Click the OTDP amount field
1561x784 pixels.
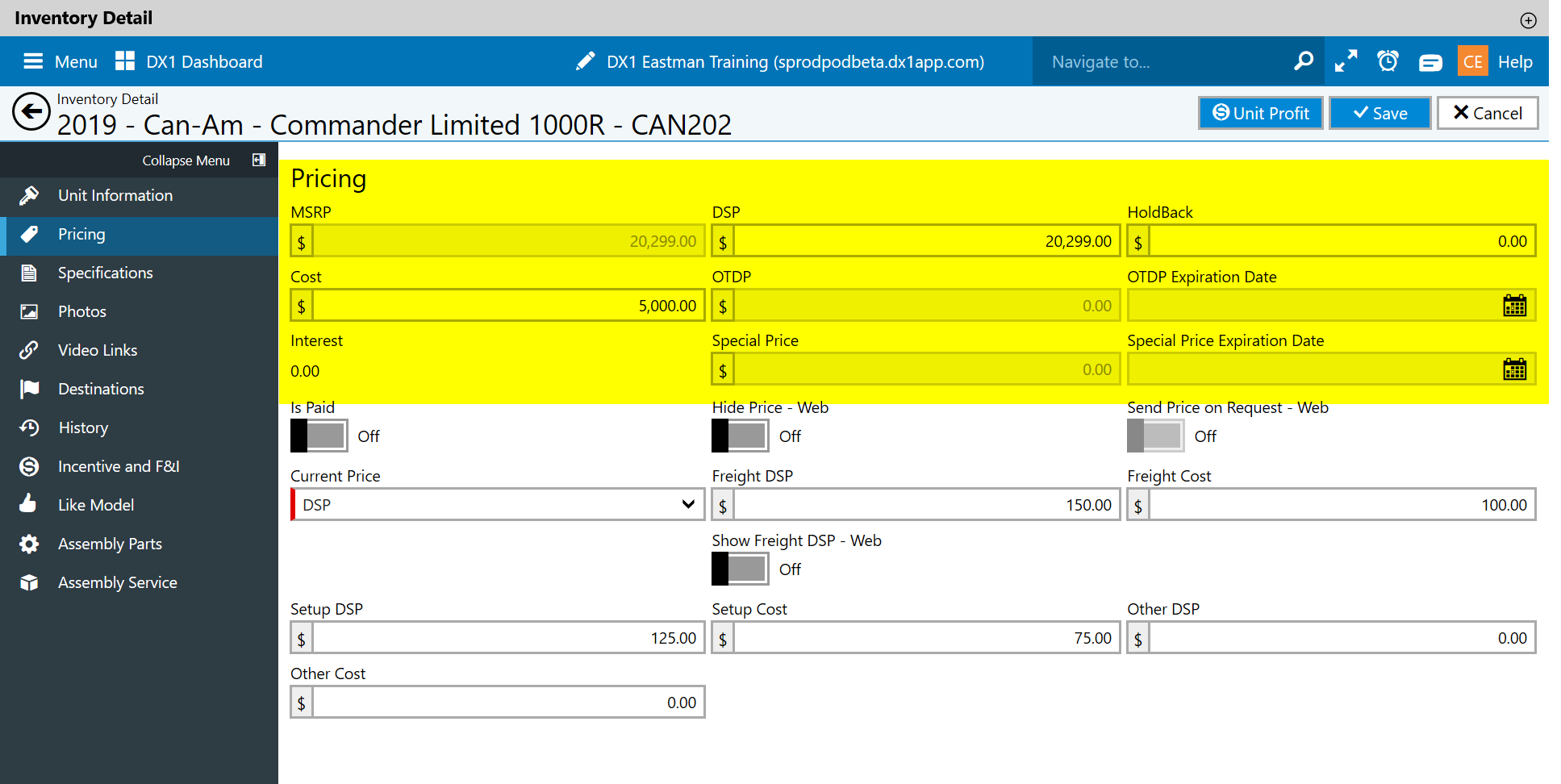(926, 306)
